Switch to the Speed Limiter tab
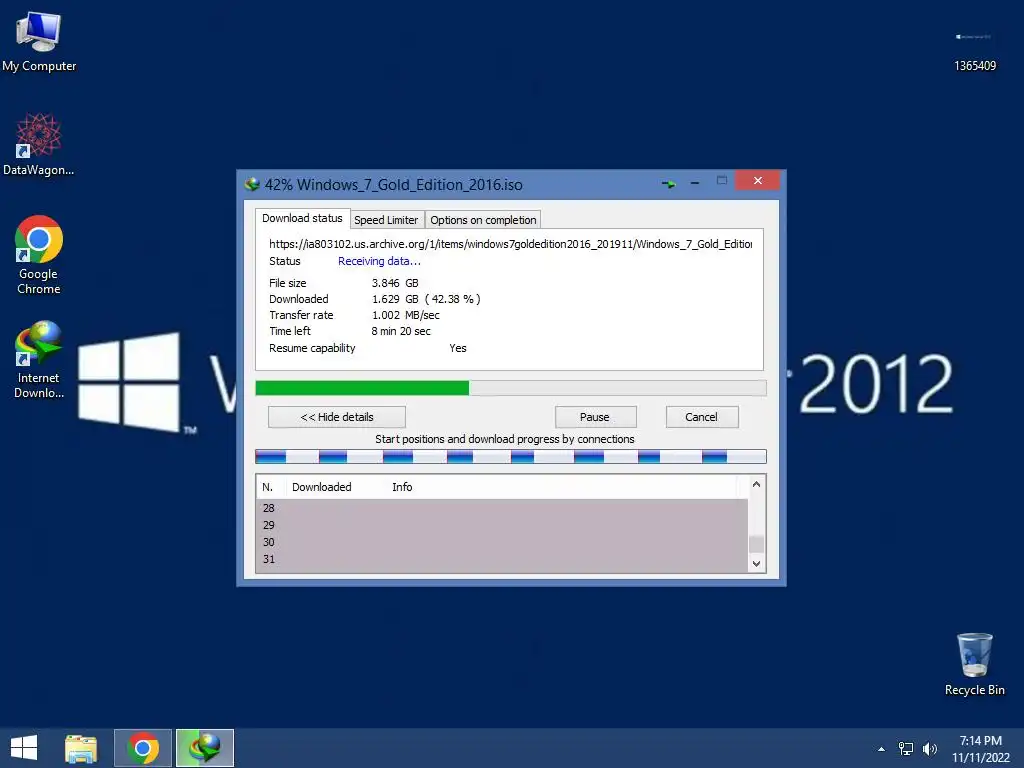This screenshot has height=768, width=1024. coord(386,220)
